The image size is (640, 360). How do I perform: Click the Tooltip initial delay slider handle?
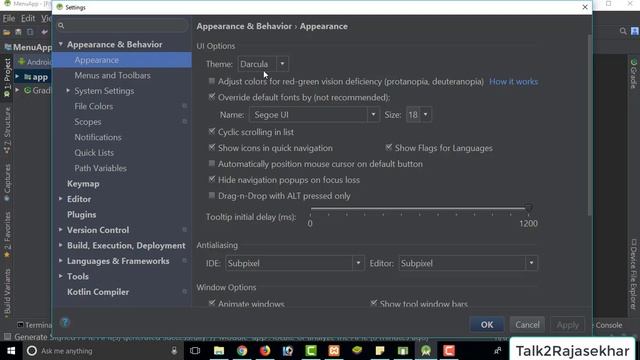point(529,209)
